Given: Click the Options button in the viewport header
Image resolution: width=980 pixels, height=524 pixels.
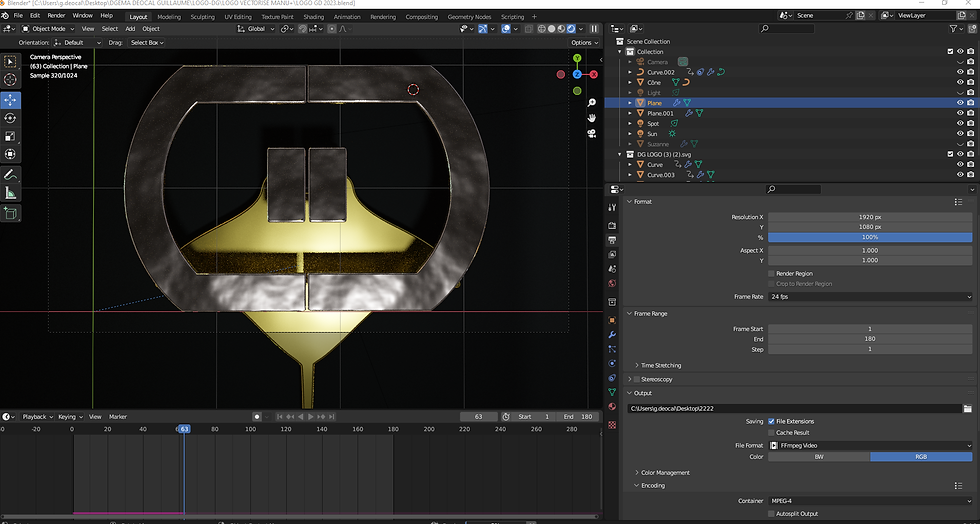Looking at the screenshot, I should [583, 43].
